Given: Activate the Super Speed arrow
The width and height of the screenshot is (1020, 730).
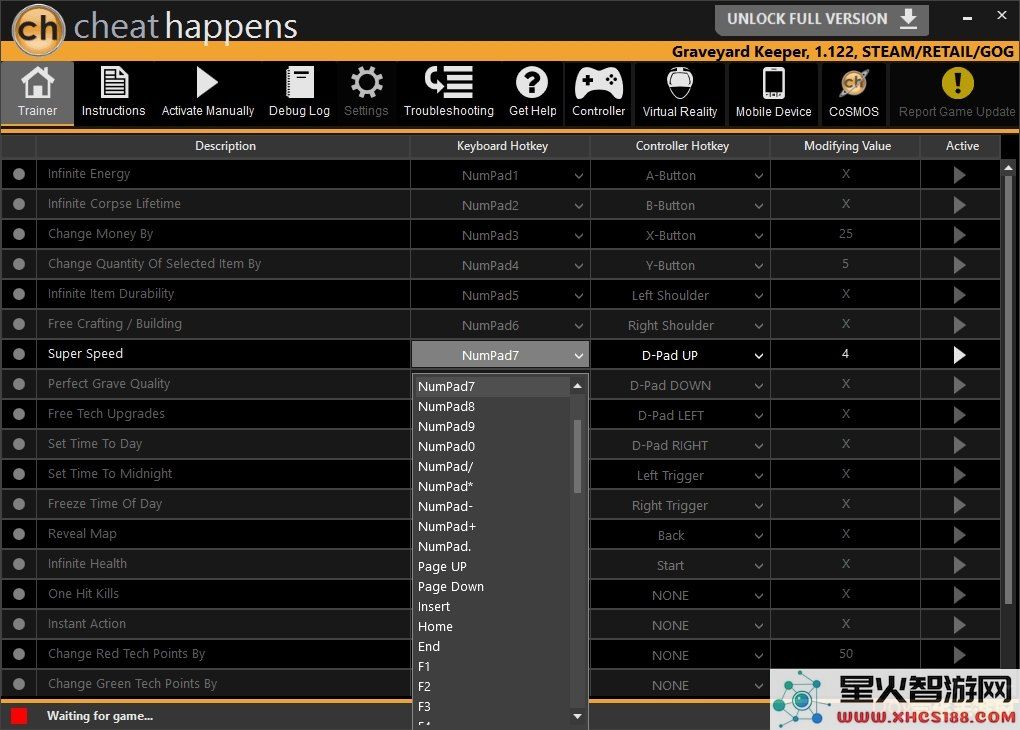Looking at the screenshot, I should click(x=960, y=355).
